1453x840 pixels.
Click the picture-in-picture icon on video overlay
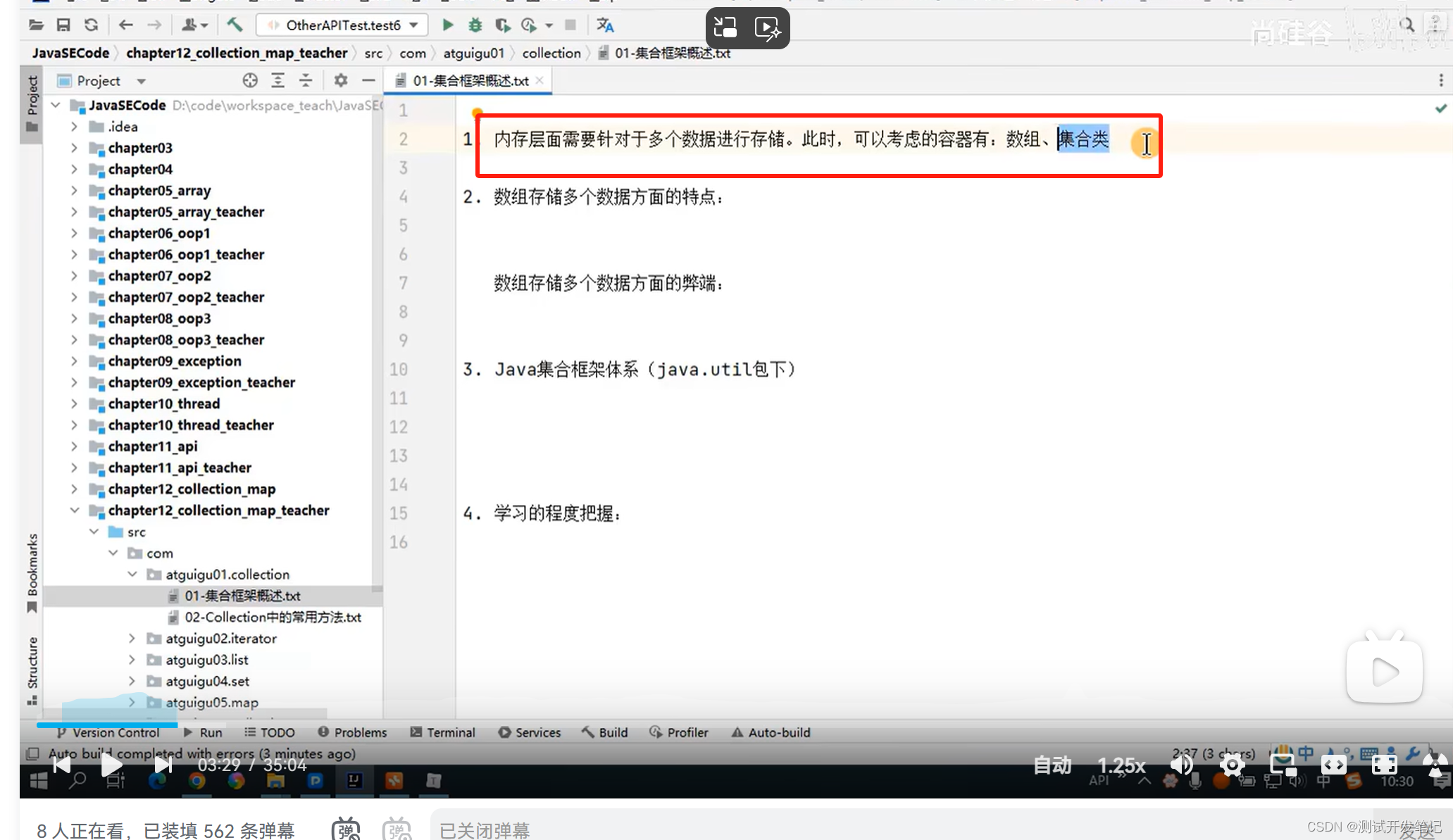725,27
